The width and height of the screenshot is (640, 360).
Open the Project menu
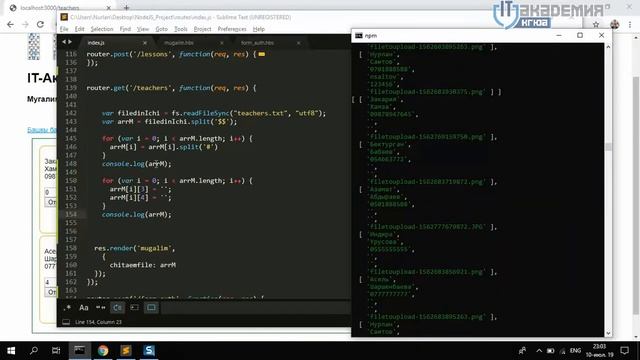pyautogui.click(x=202, y=29)
